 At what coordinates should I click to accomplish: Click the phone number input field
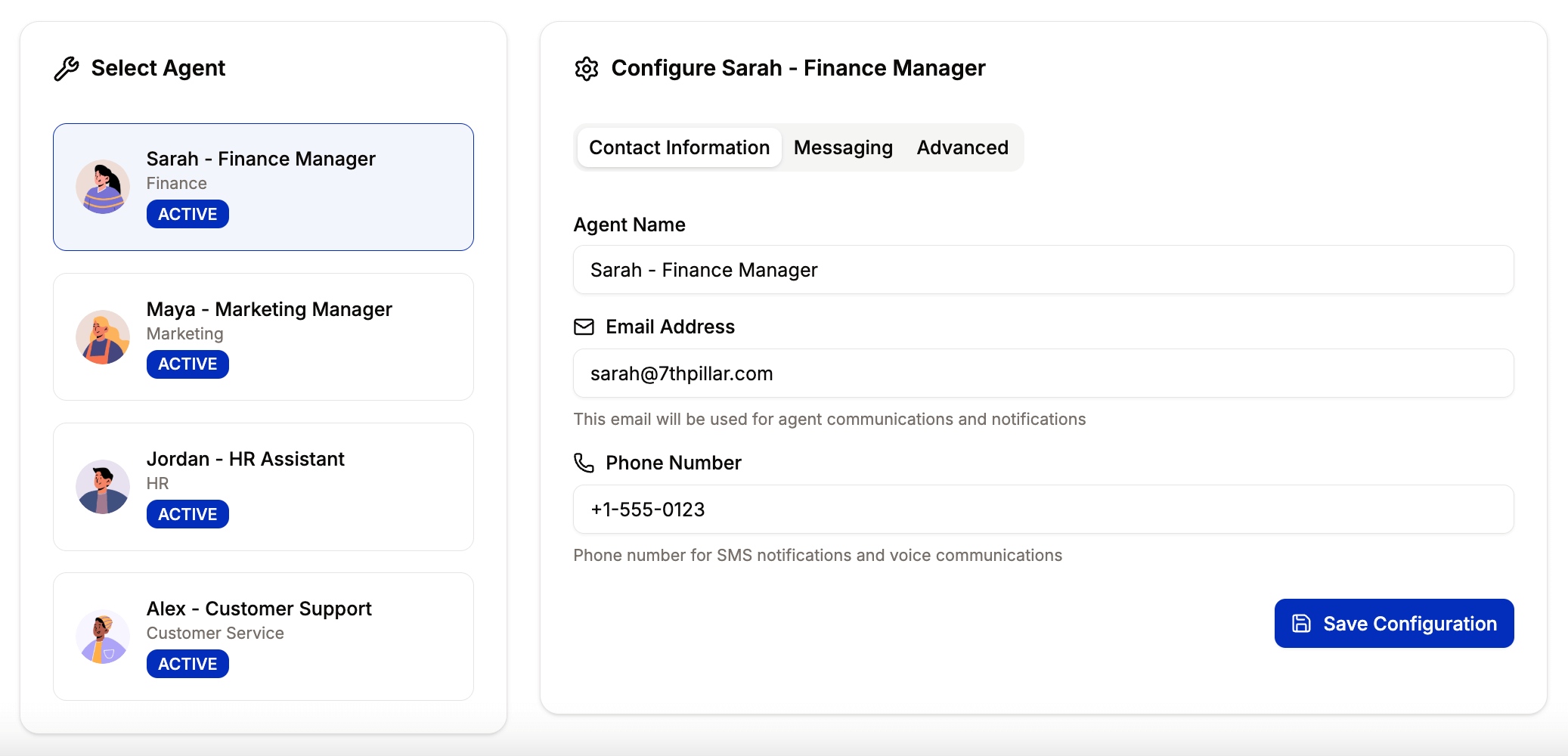click(1043, 510)
